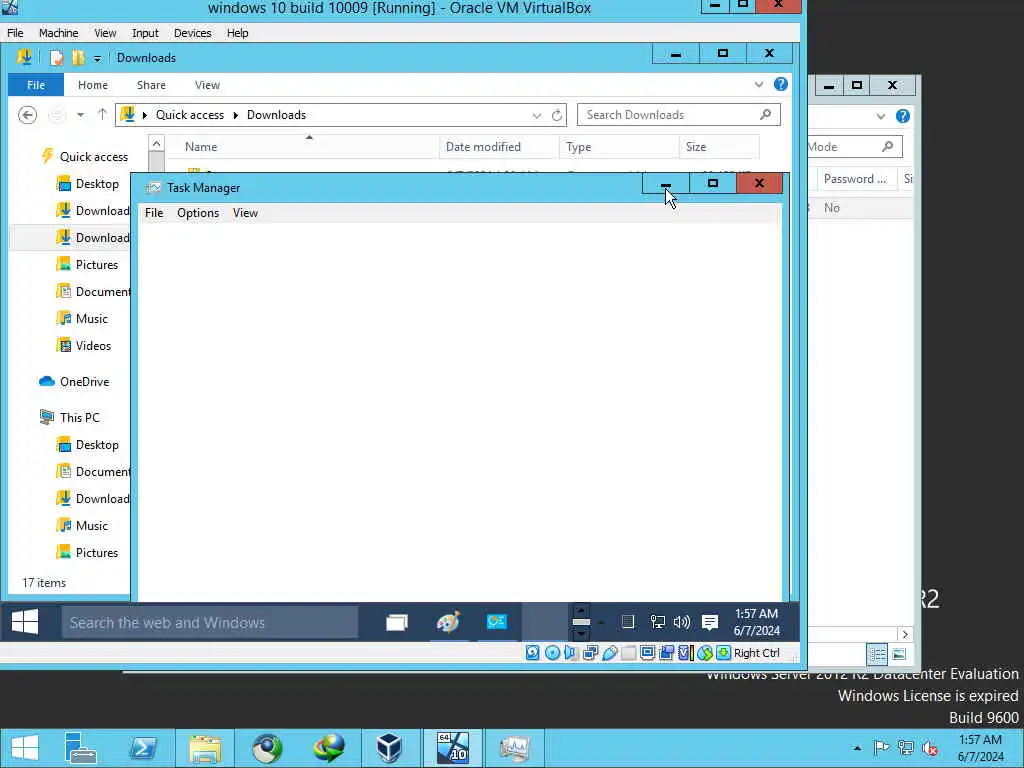Screen dimensions: 1024x768
Task: Switch to Explorer Share ribbon tab
Action: tap(151, 85)
